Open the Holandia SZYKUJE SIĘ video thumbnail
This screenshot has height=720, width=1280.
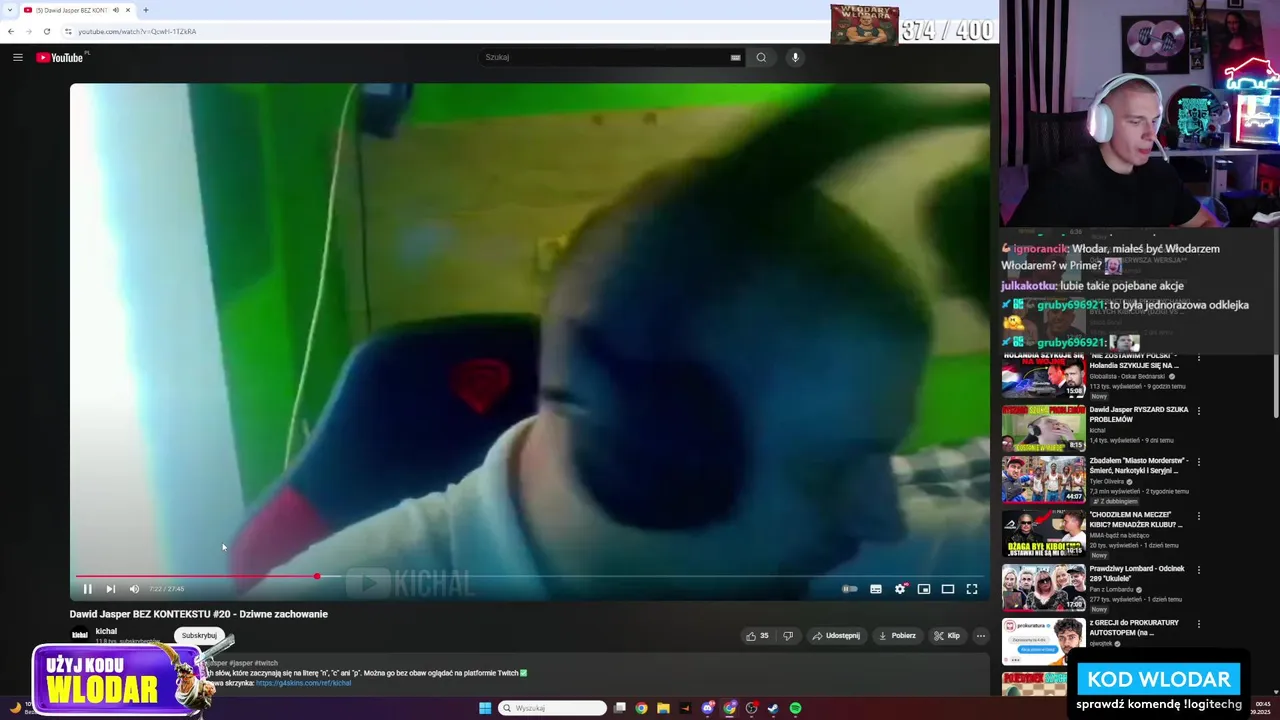pyautogui.click(x=1043, y=376)
